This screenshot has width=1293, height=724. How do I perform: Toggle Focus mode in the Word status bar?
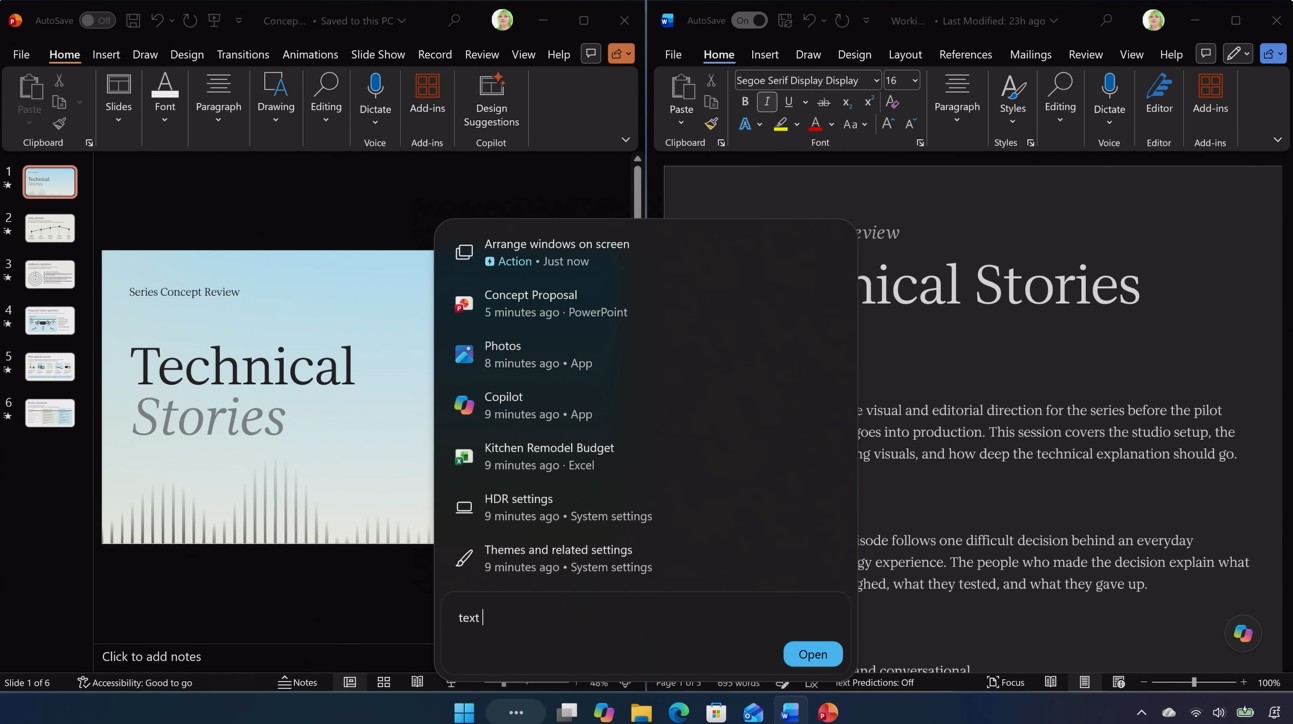[x=1005, y=682]
